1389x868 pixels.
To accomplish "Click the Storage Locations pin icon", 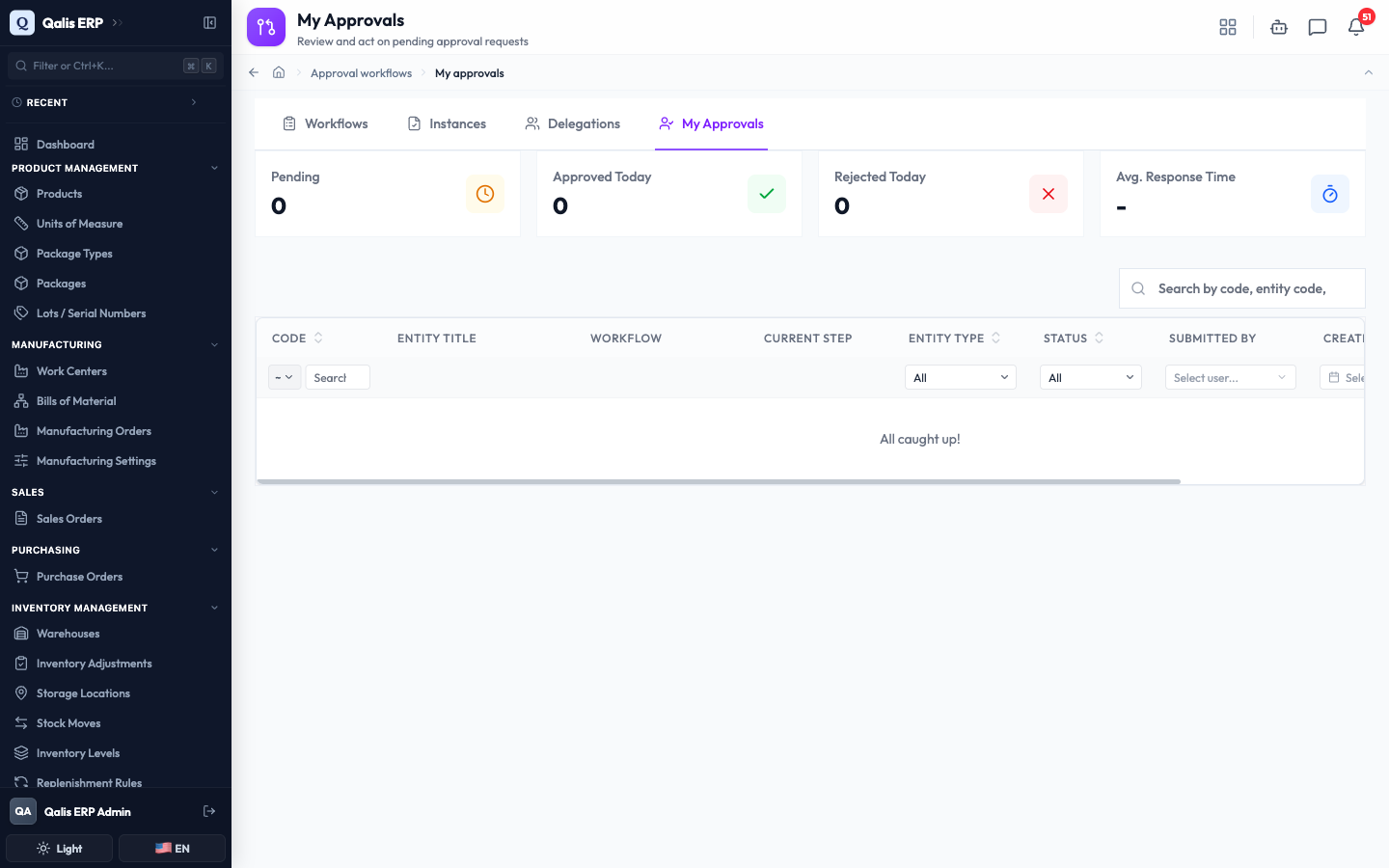I will pyautogui.click(x=21, y=693).
